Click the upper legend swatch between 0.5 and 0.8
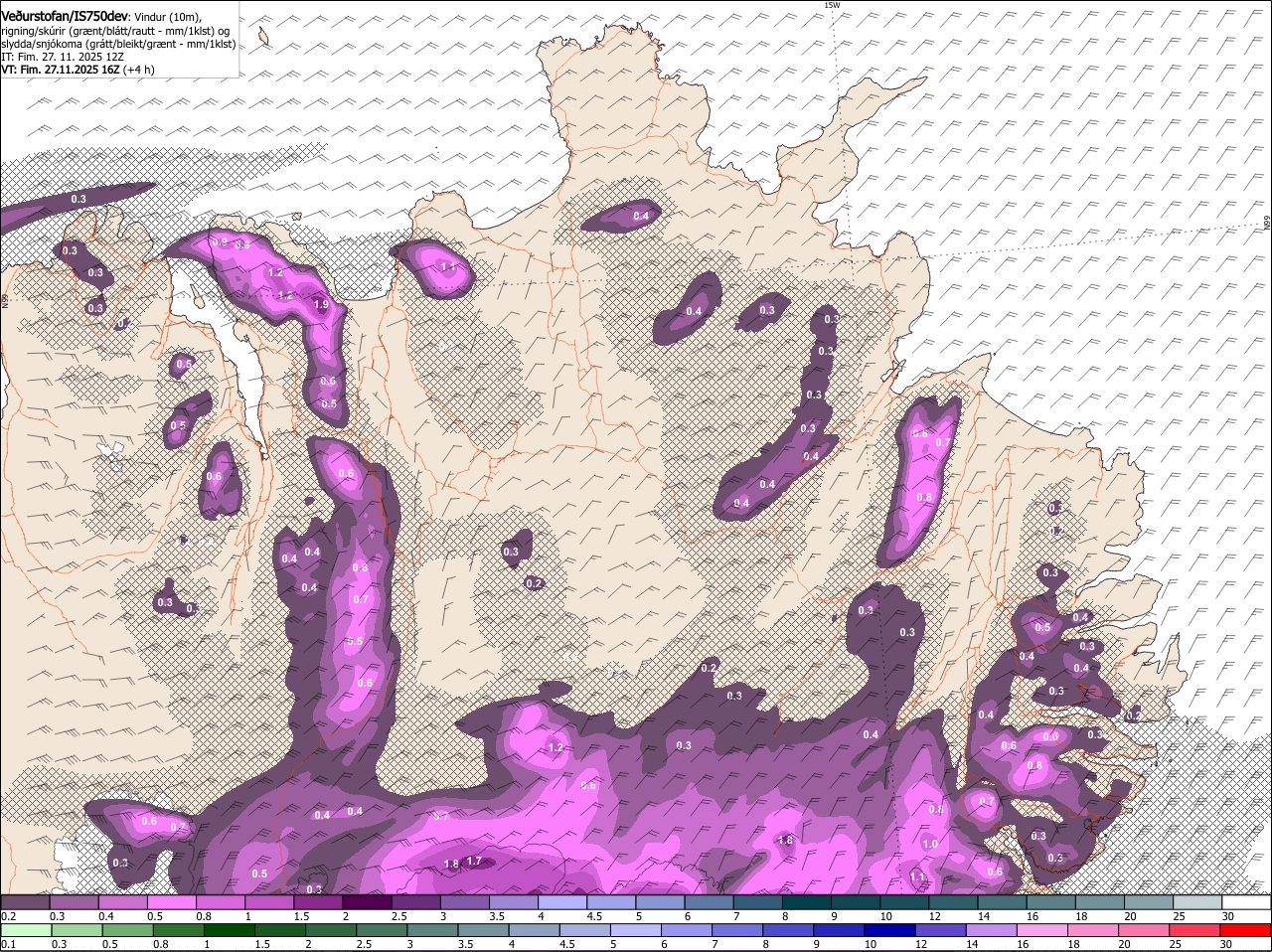The image size is (1272, 952). tap(172, 901)
